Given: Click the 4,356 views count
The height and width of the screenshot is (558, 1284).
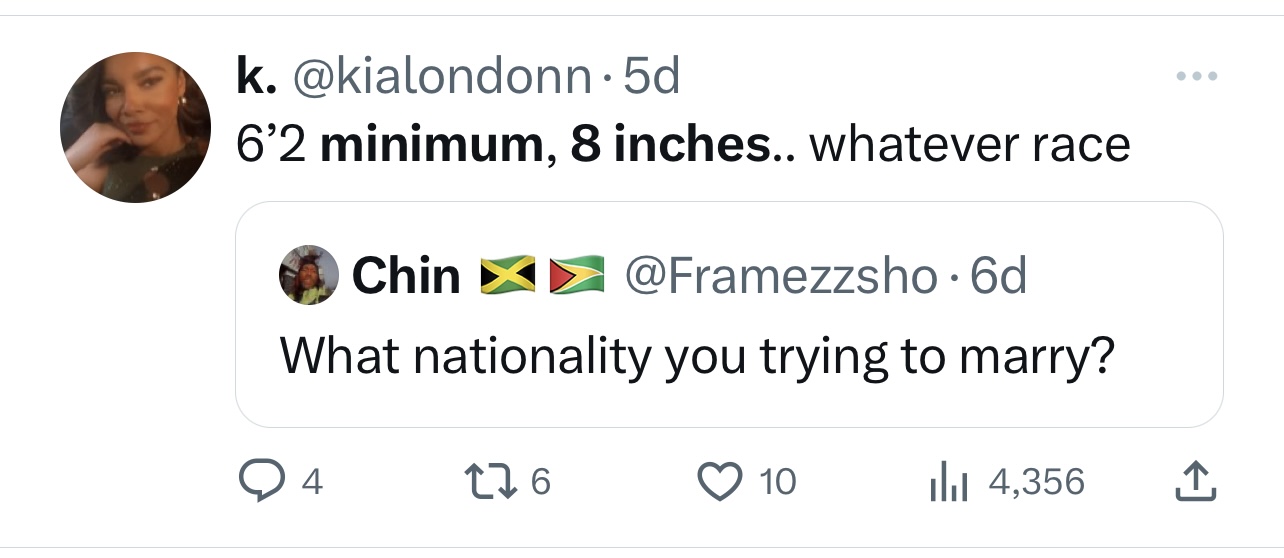Looking at the screenshot, I should click(x=1036, y=483).
